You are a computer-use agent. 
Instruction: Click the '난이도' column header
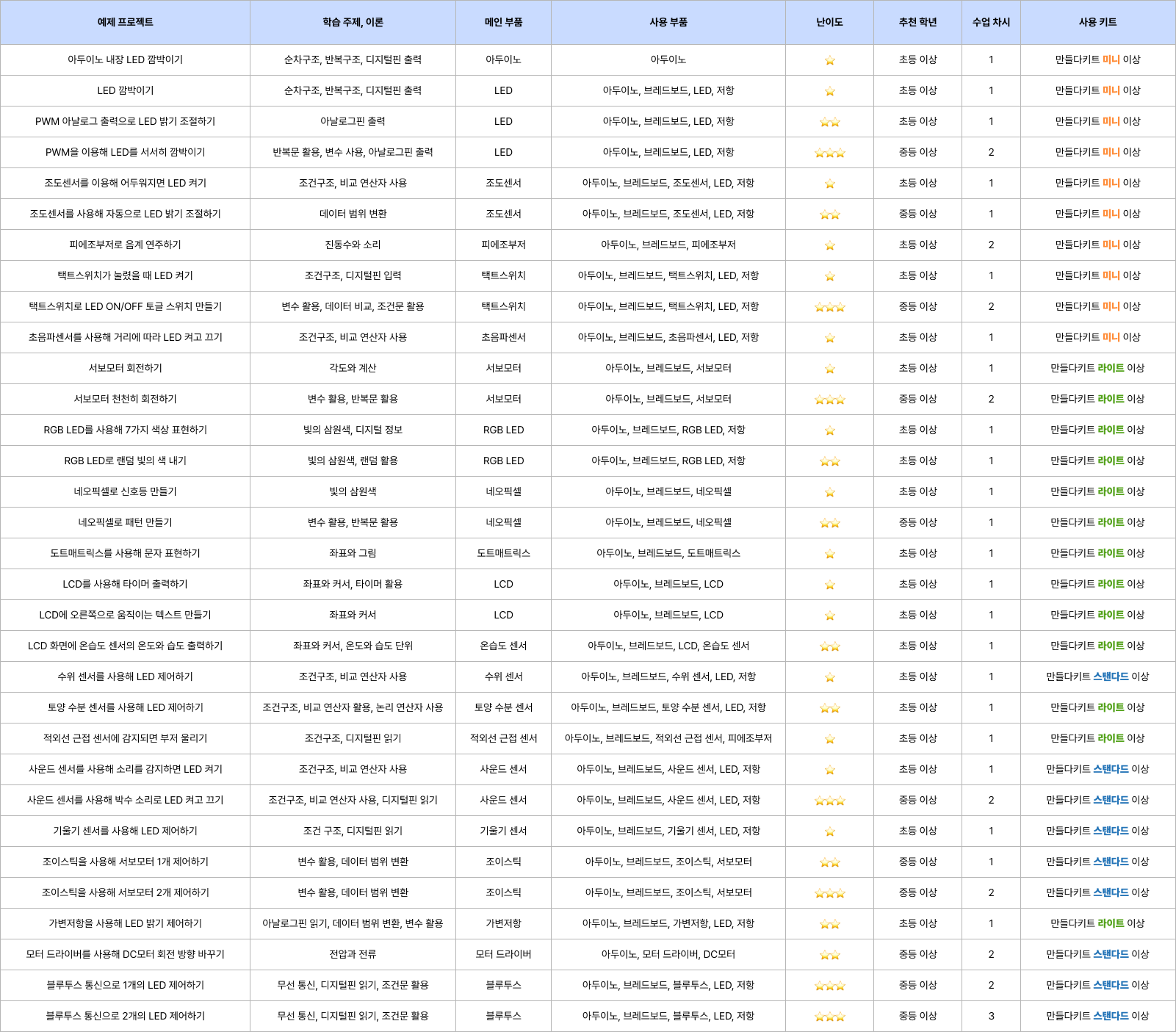pos(829,22)
